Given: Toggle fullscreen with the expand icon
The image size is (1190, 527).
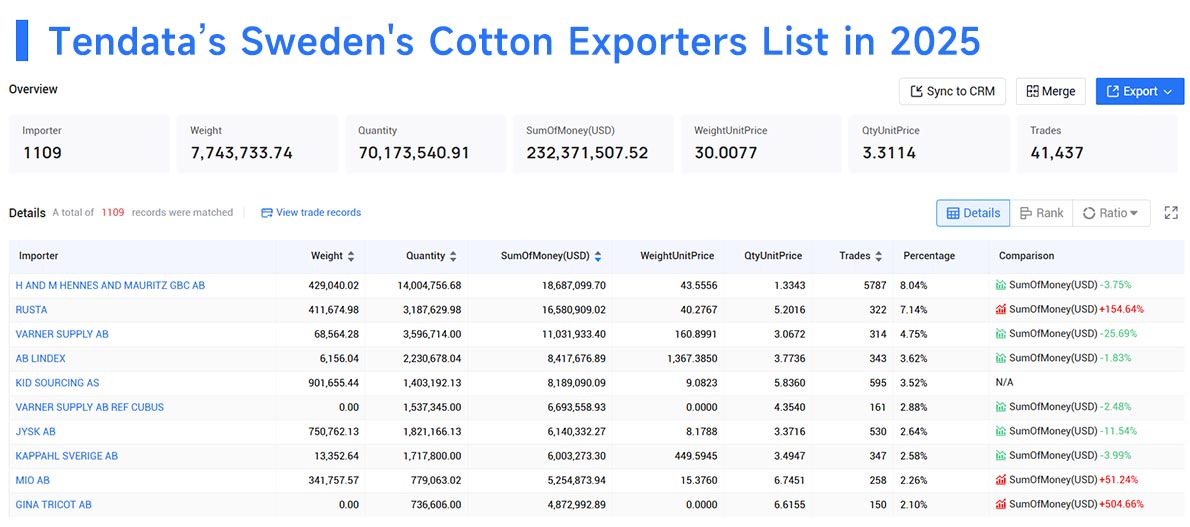Looking at the screenshot, I should click(x=1171, y=213).
